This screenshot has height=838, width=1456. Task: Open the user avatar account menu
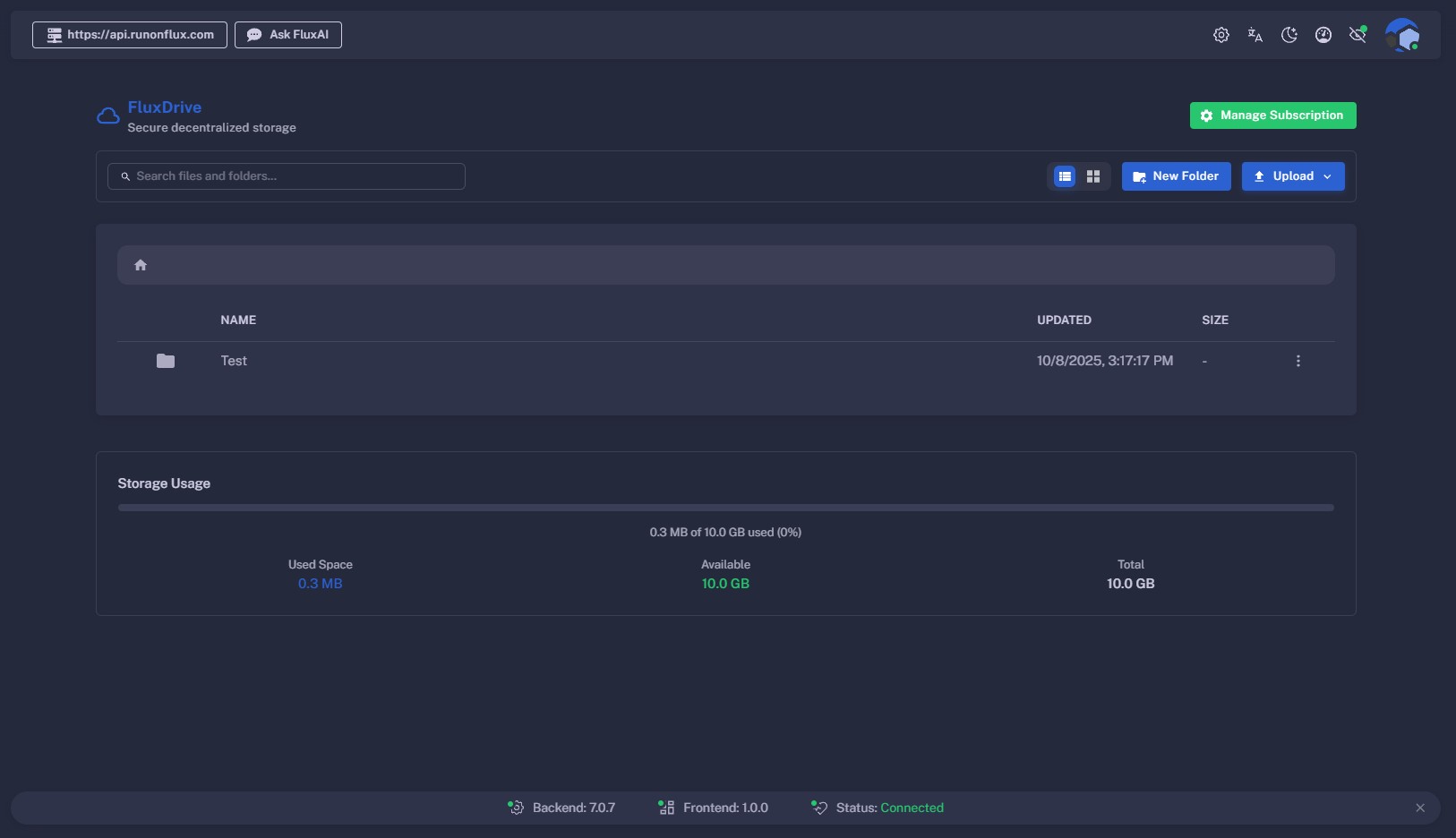[1401, 35]
